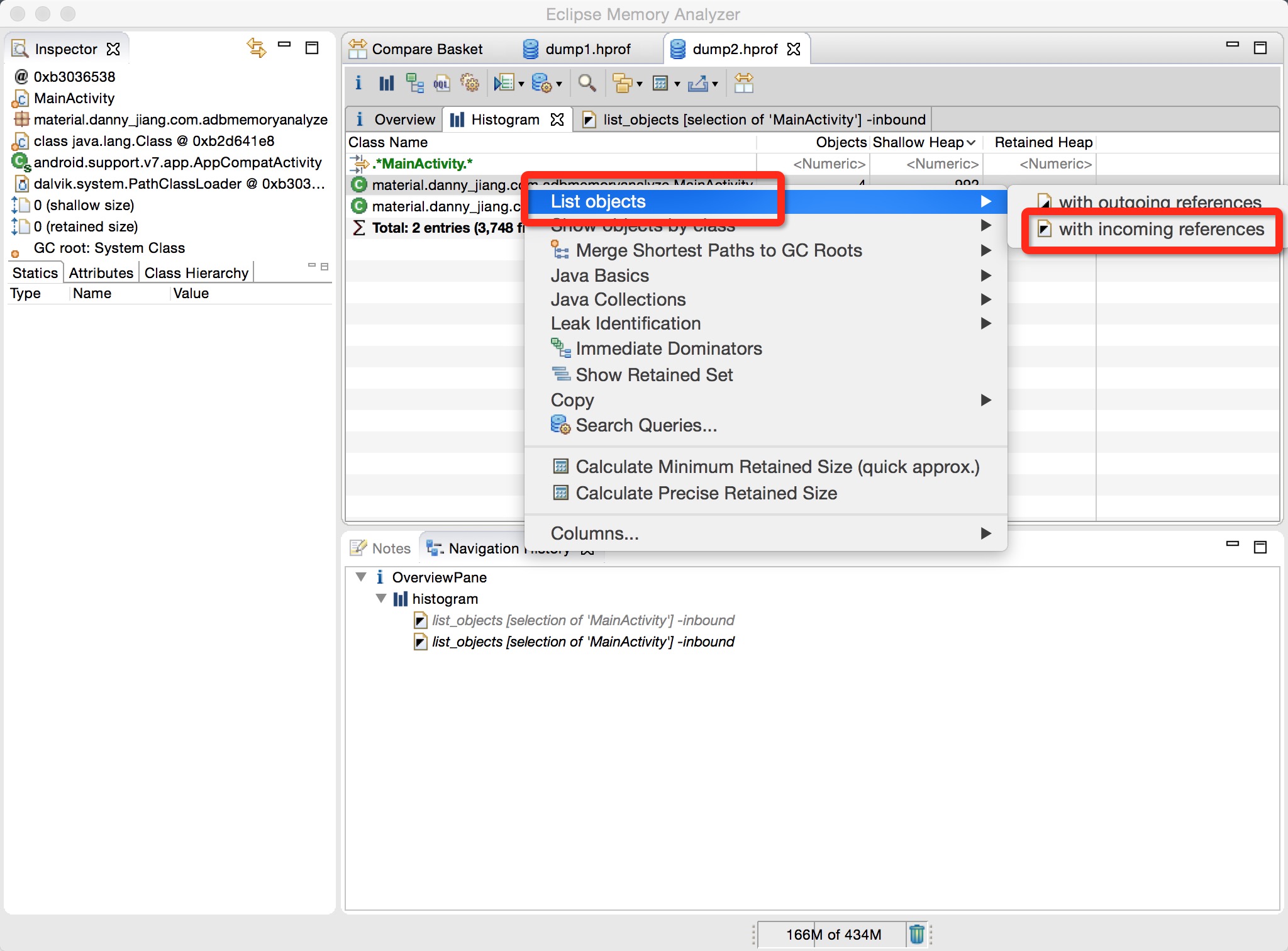Click the heap dump export icon
1288x951 pixels.
click(x=697, y=83)
